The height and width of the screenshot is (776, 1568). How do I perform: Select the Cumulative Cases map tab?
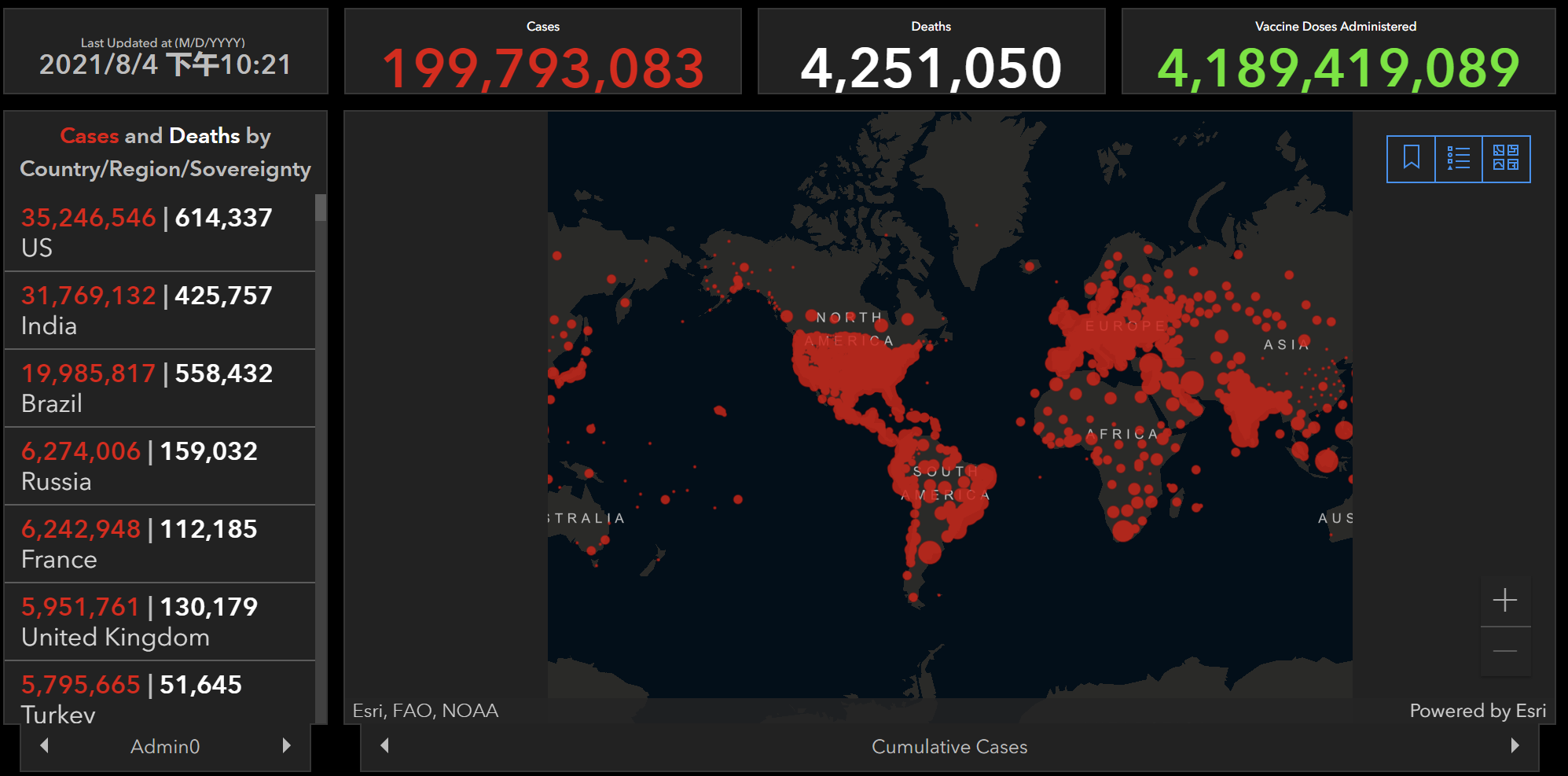tap(949, 746)
